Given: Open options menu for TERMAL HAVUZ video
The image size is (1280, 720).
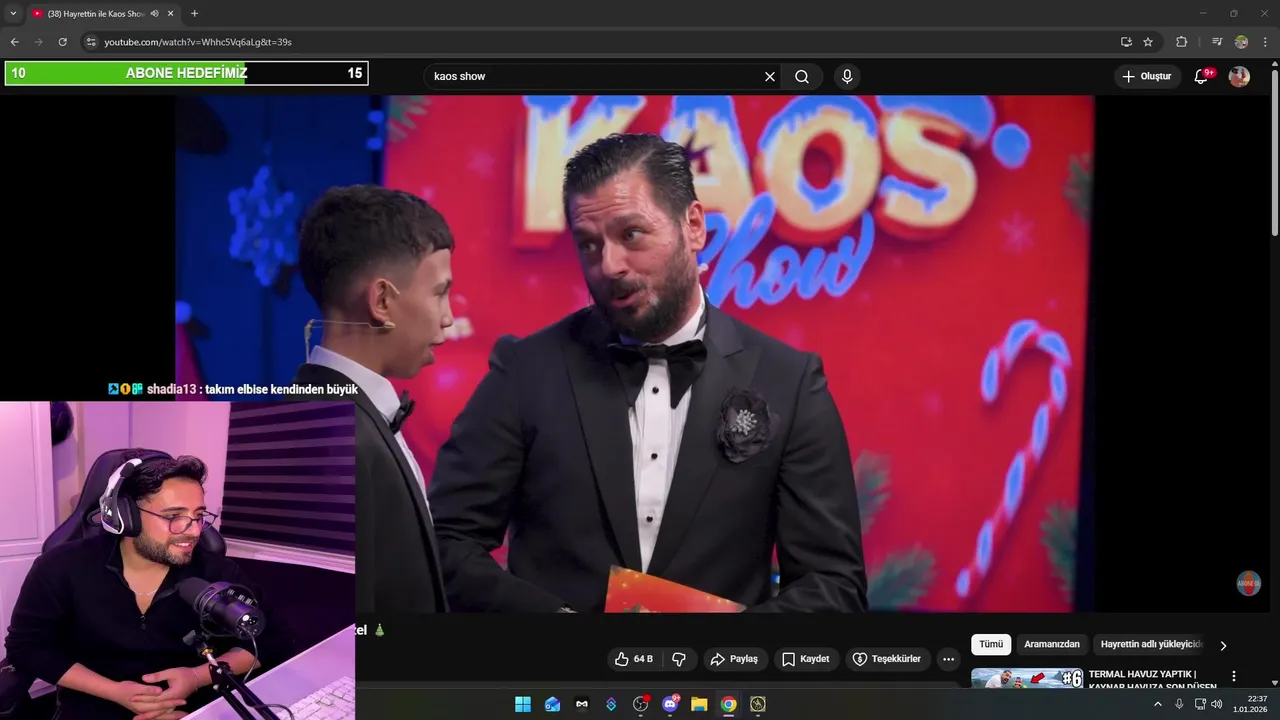Looking at the screenshot, I should [1234, 676].
